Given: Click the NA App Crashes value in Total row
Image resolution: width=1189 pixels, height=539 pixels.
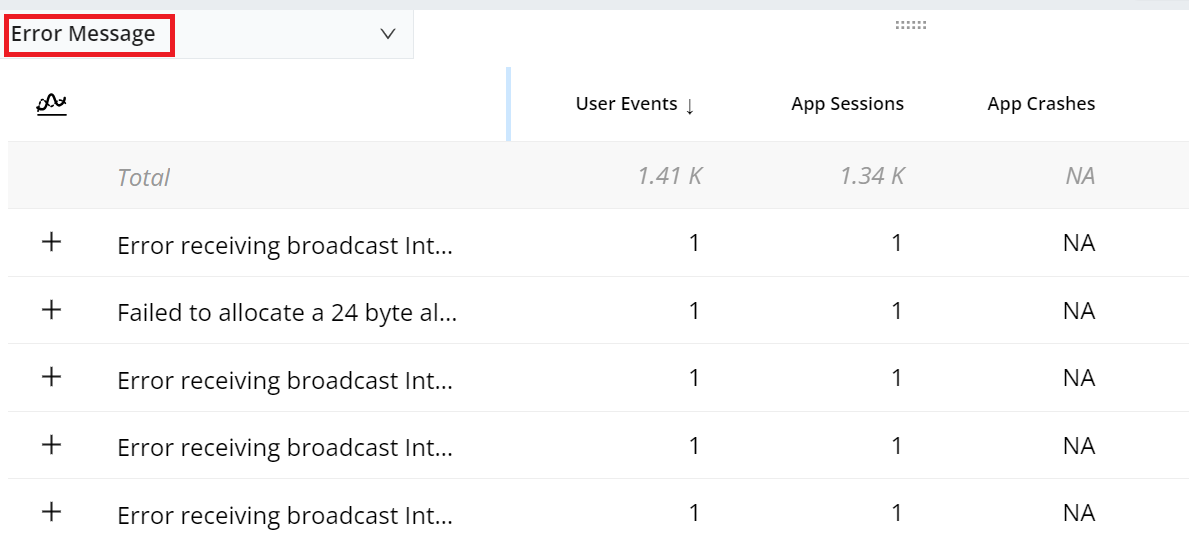Looking at the screenshot, I should 1079,177.
